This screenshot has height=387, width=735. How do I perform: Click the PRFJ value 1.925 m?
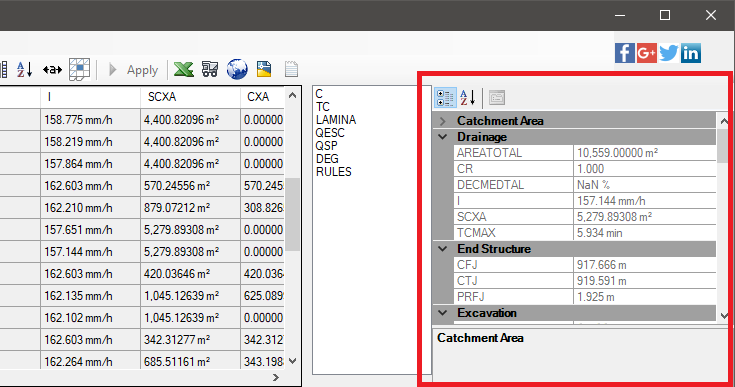coord(645,297)
